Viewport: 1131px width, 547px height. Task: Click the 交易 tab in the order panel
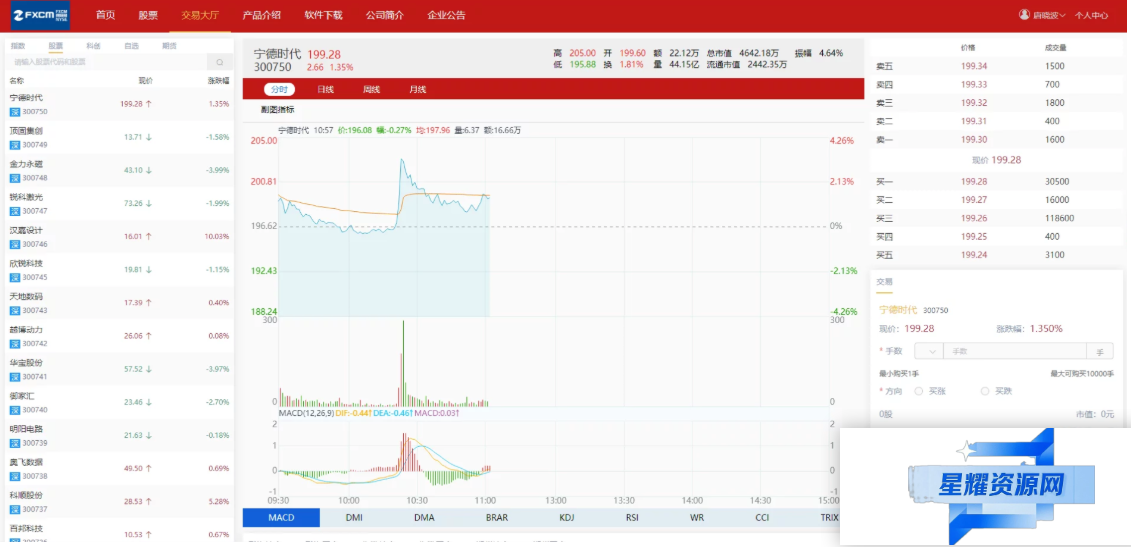click(x=884, y=282)
